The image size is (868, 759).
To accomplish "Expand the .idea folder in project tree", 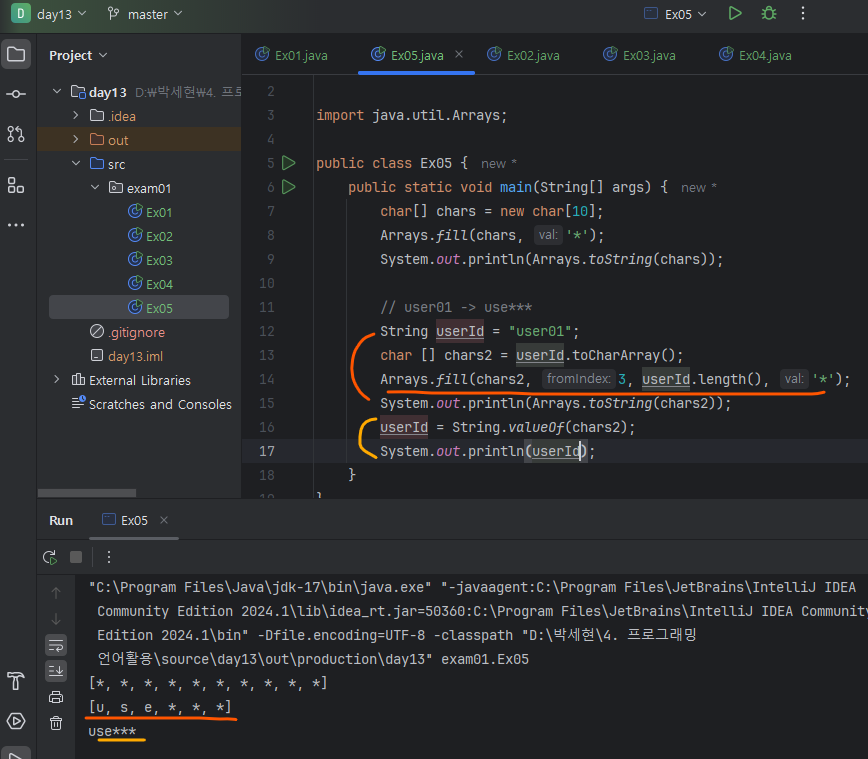I will point(76,116).
